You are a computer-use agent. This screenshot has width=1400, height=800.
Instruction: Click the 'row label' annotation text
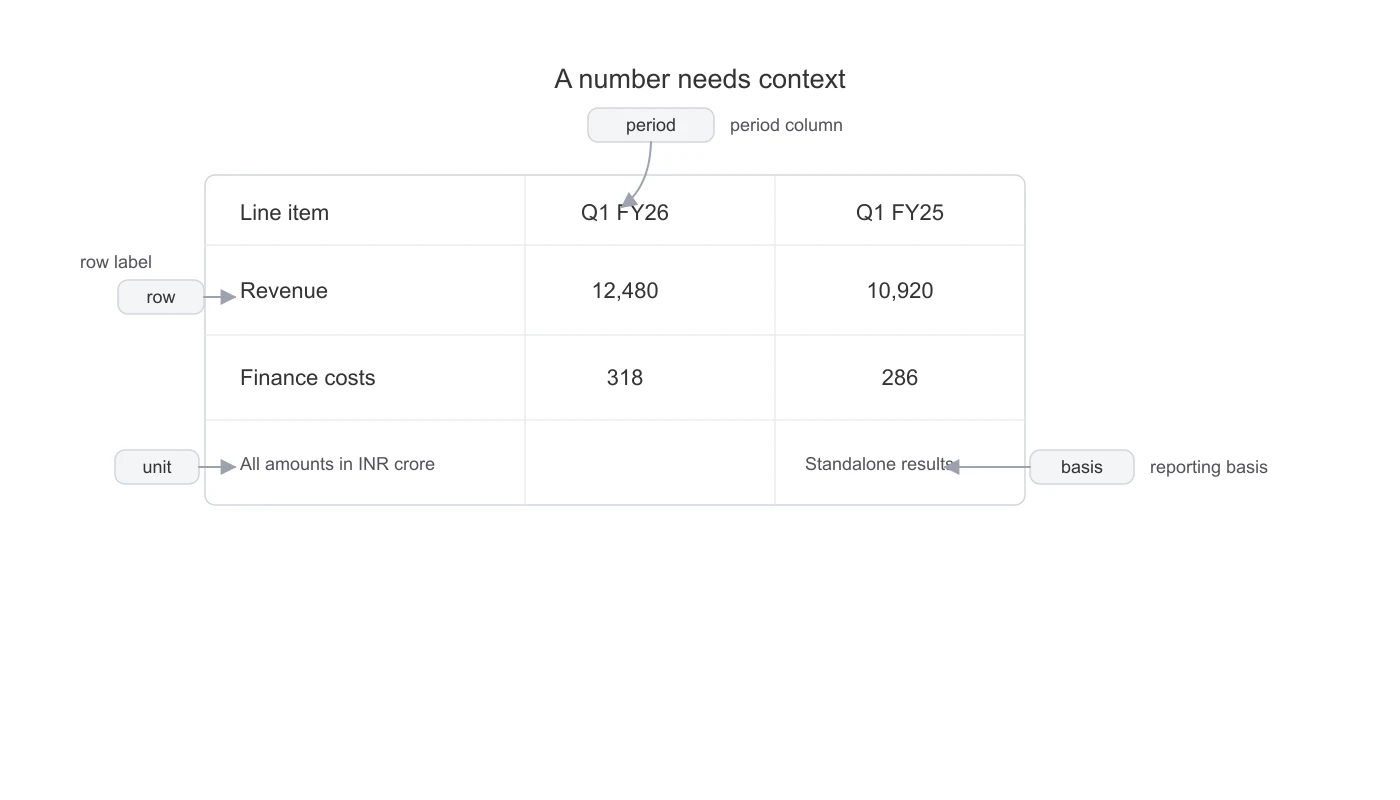point(116,262)
